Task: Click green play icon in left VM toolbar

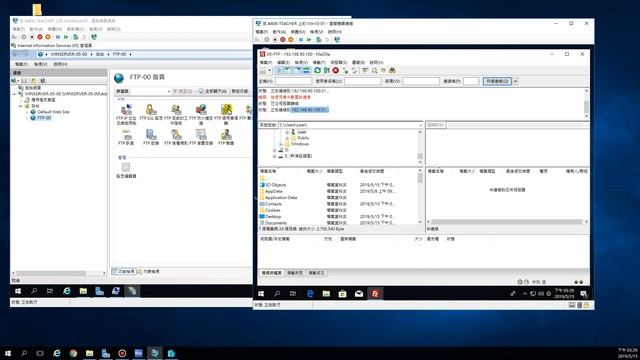Action: coord(66,37)
